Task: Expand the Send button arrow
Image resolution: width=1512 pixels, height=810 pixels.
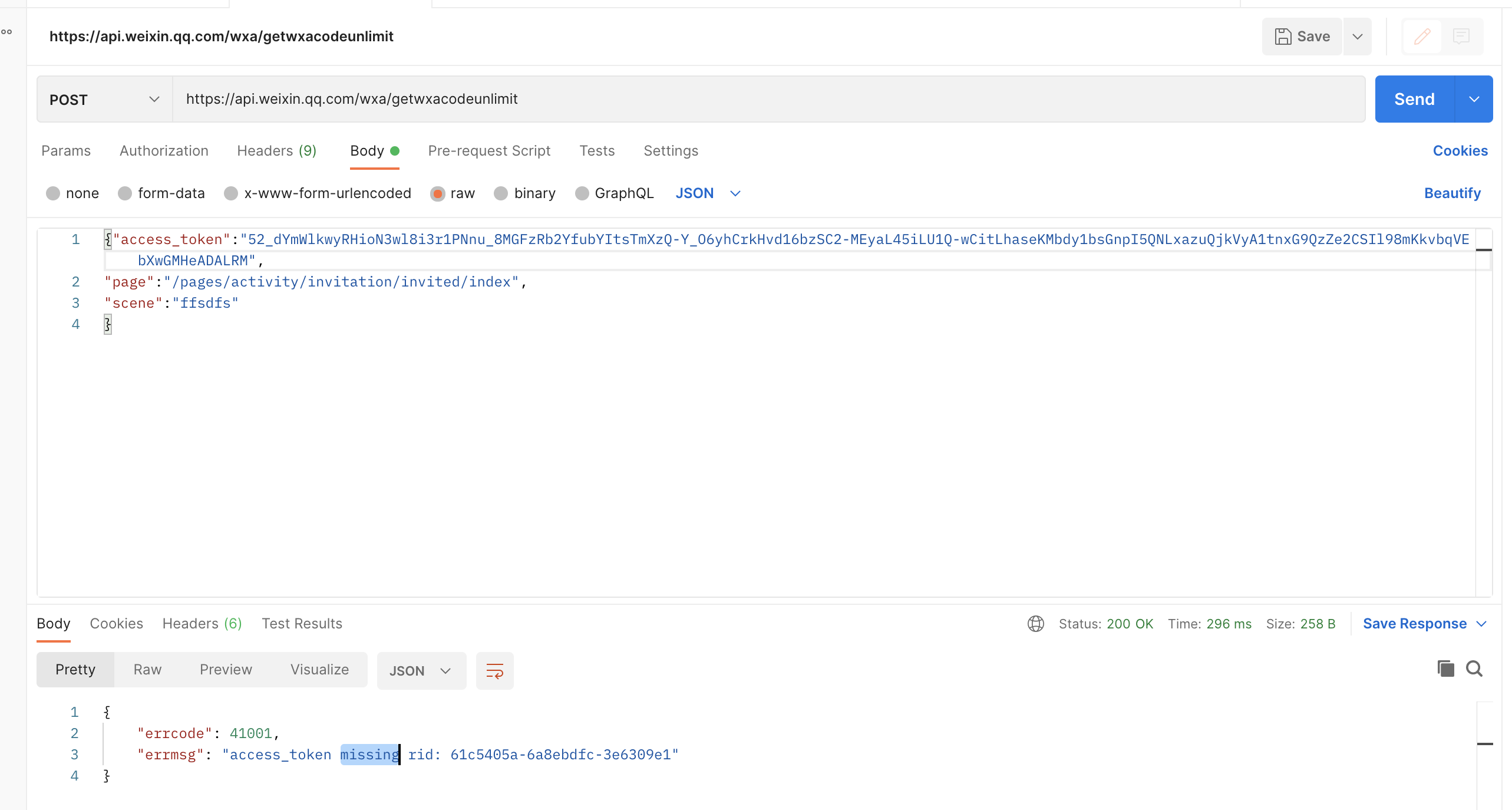Action: pos(1474,99)
